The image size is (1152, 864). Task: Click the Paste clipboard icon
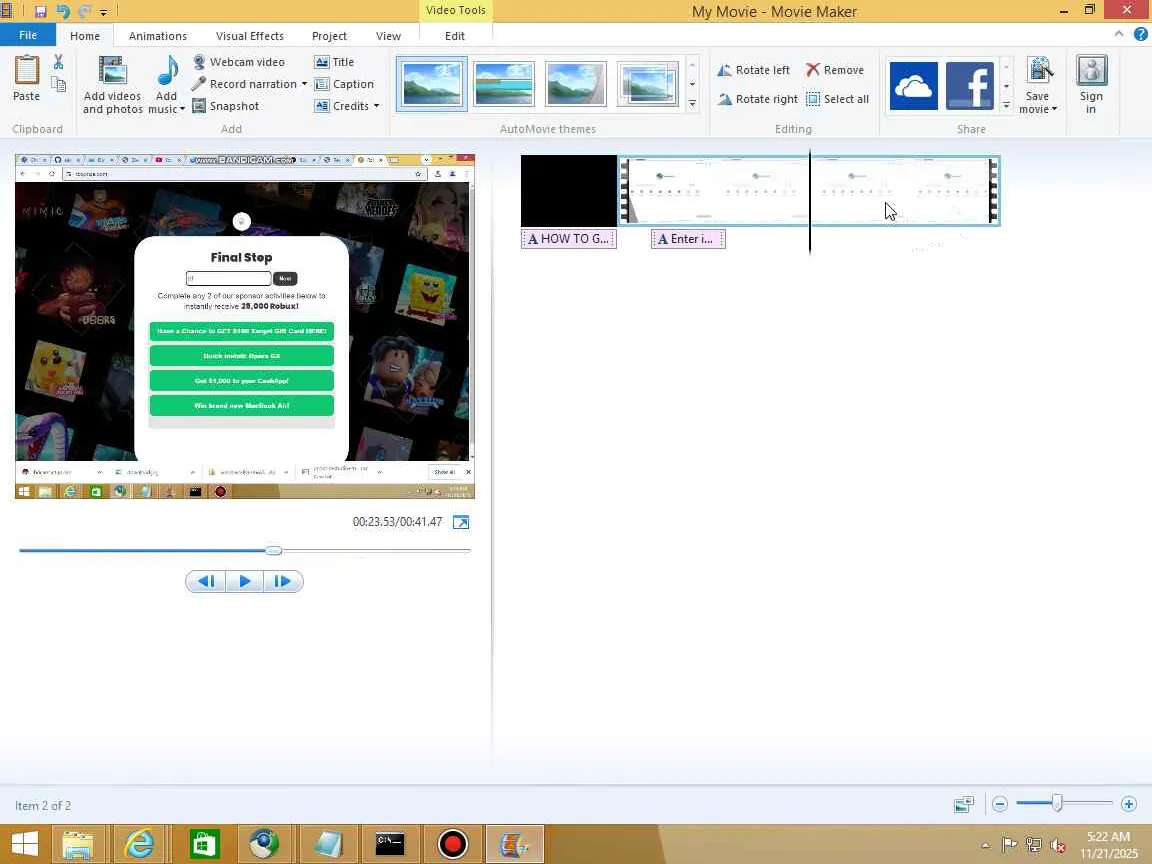coord(26,71)
